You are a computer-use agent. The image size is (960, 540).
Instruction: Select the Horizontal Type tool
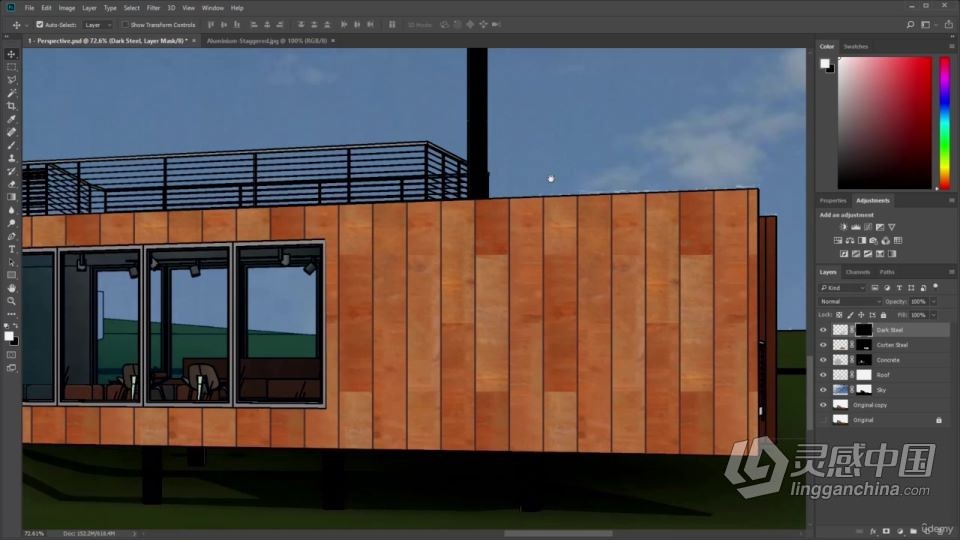(11, 249)
